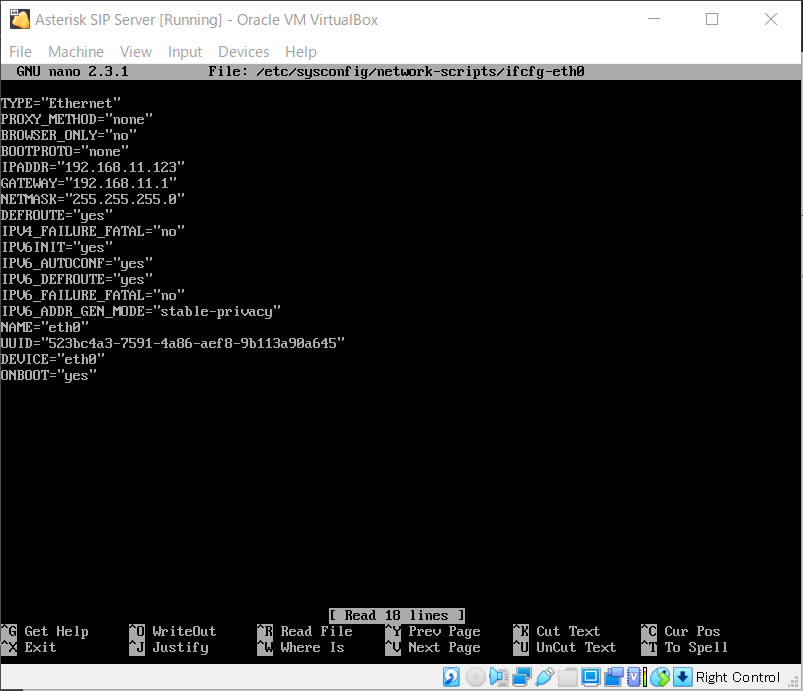Image resolution: width=803 pixels, height=691 pixels.
Task: Click the ^T To Spell shortcut
Action: pos(685,647)
